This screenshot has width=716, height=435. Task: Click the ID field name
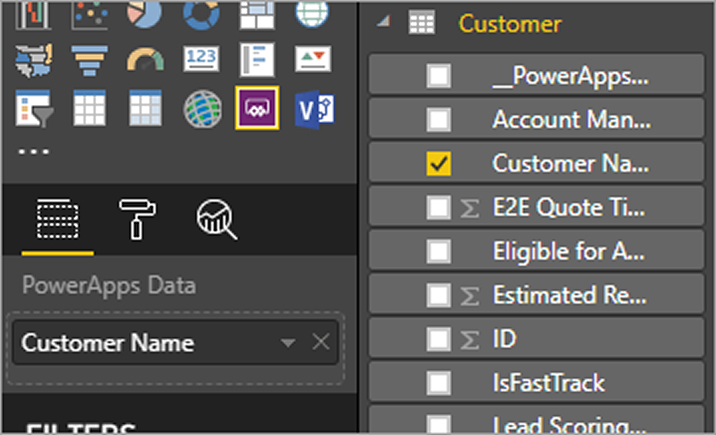504,339
